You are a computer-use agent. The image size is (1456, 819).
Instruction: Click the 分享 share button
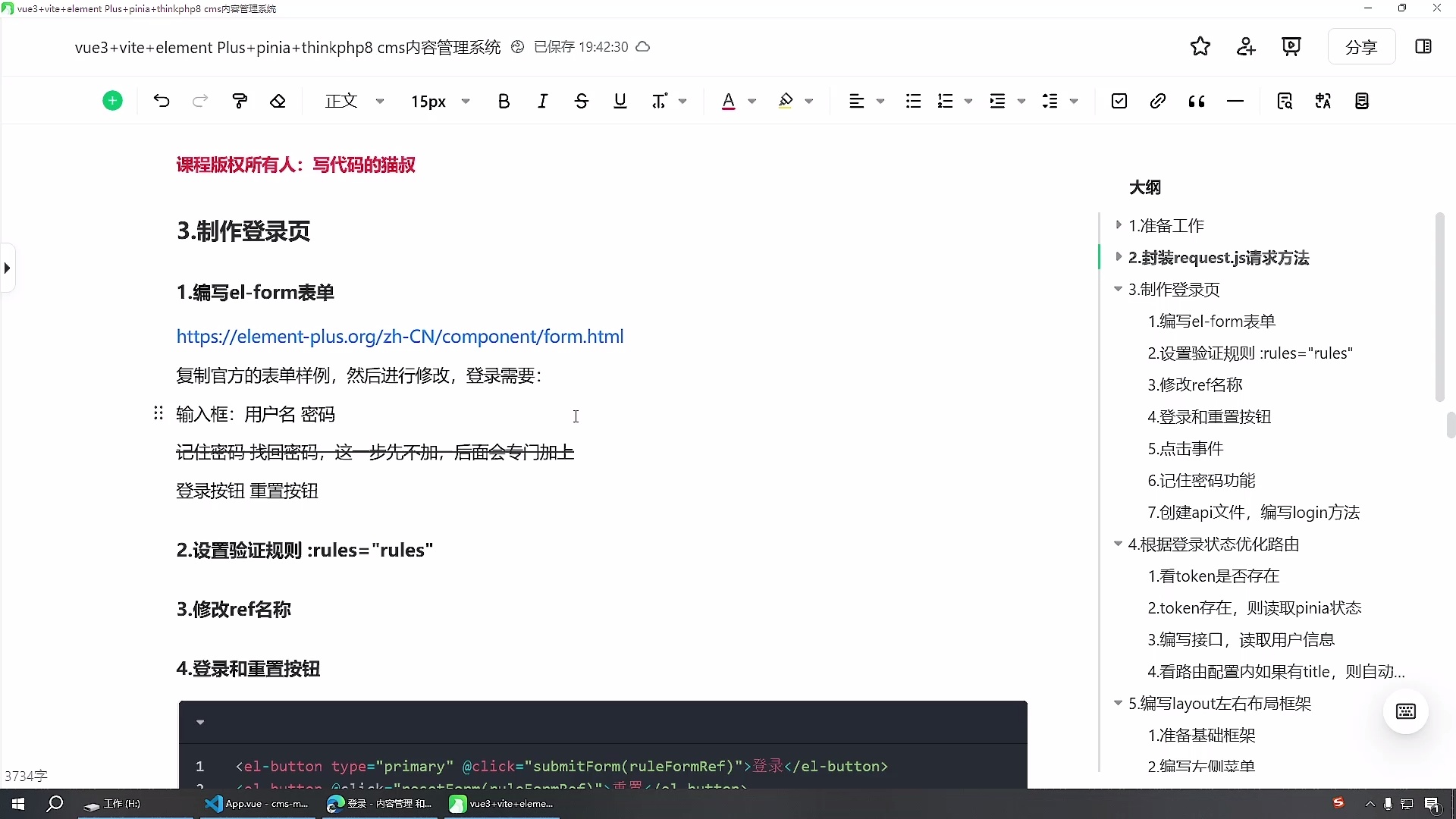pyautogui.click(x=1361, y=47)
